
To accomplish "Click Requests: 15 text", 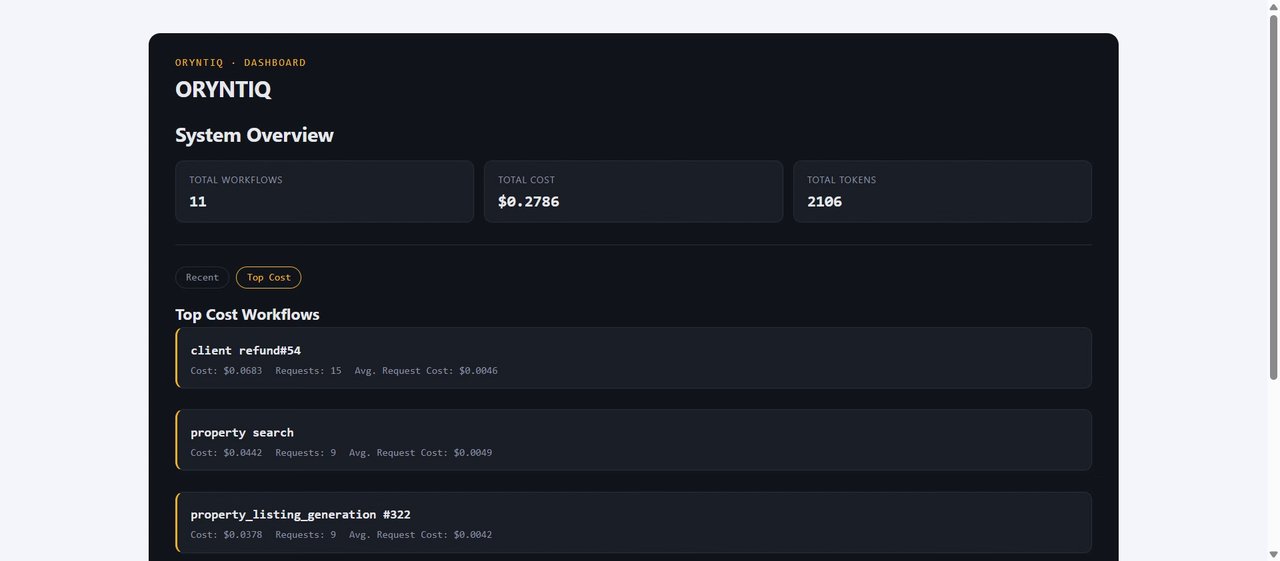I will pyautogui.click(x=309, y=371).
